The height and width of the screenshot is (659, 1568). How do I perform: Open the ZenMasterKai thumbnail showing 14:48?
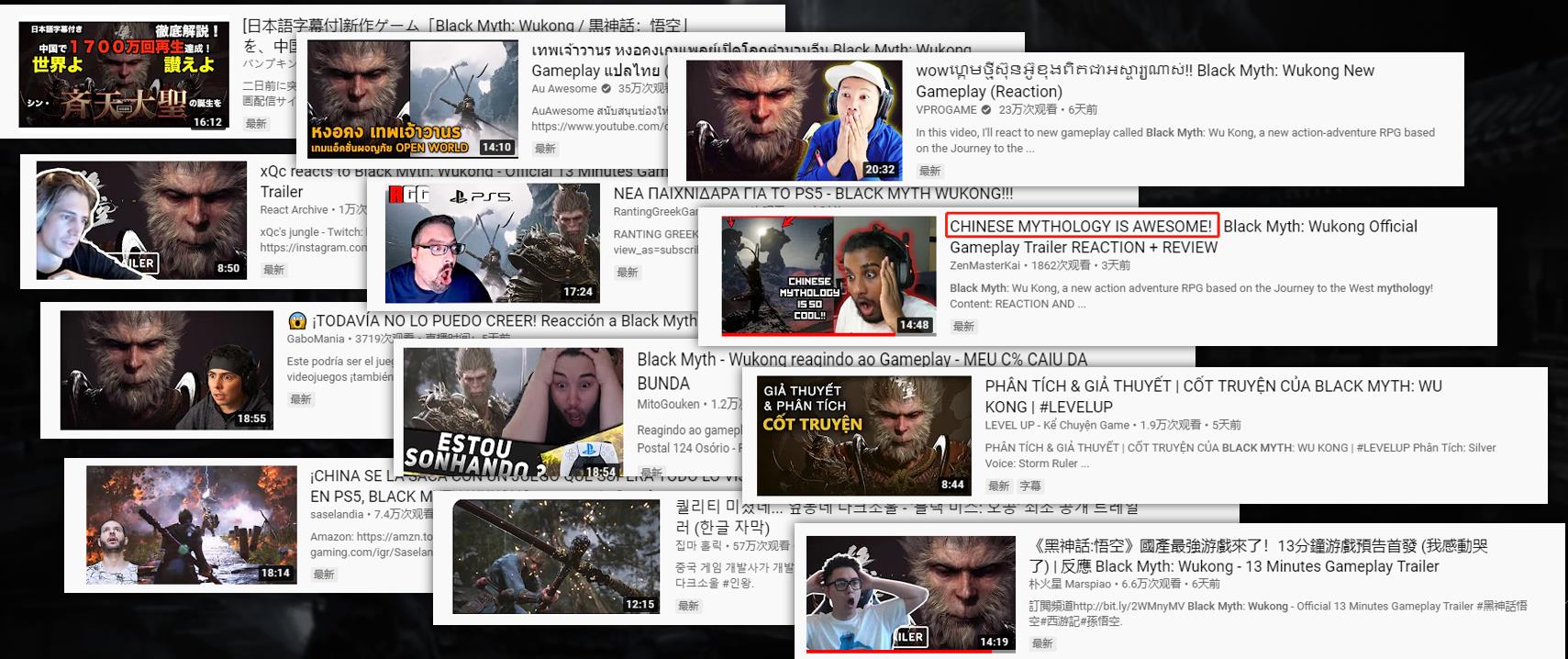point(828,276)
